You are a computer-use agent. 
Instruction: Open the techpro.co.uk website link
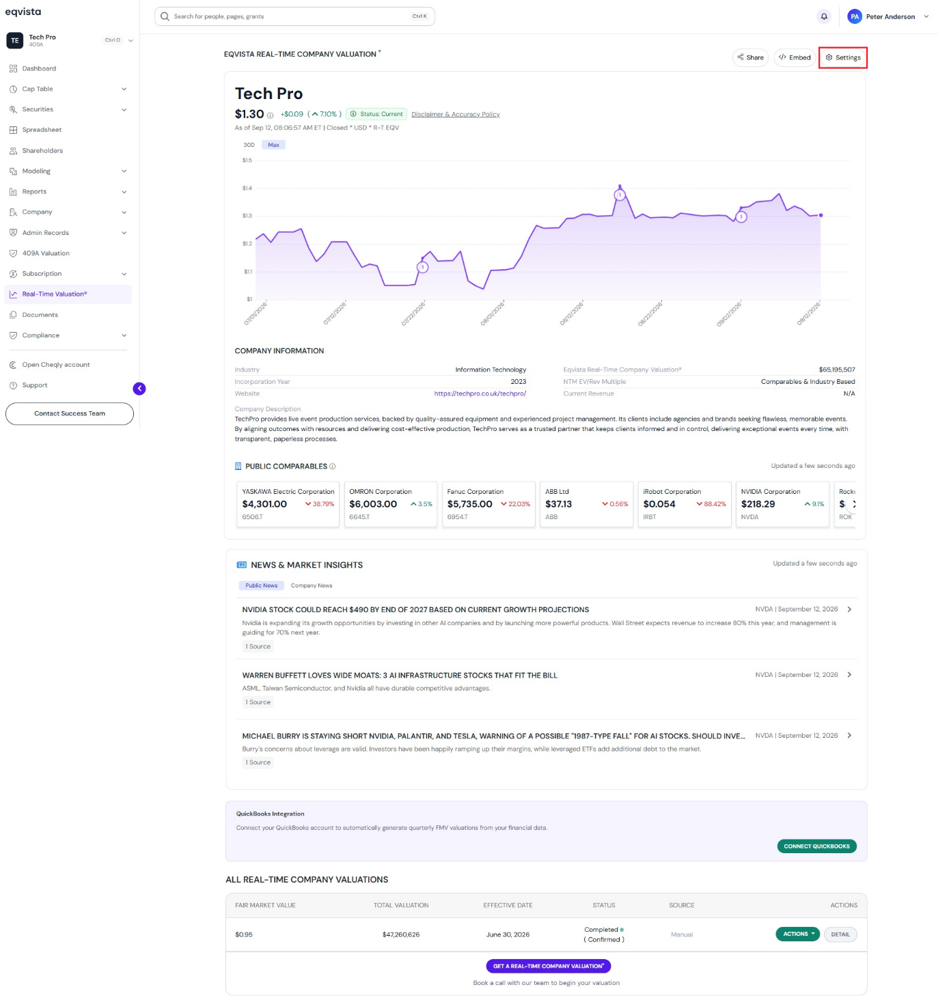(480, 394)
